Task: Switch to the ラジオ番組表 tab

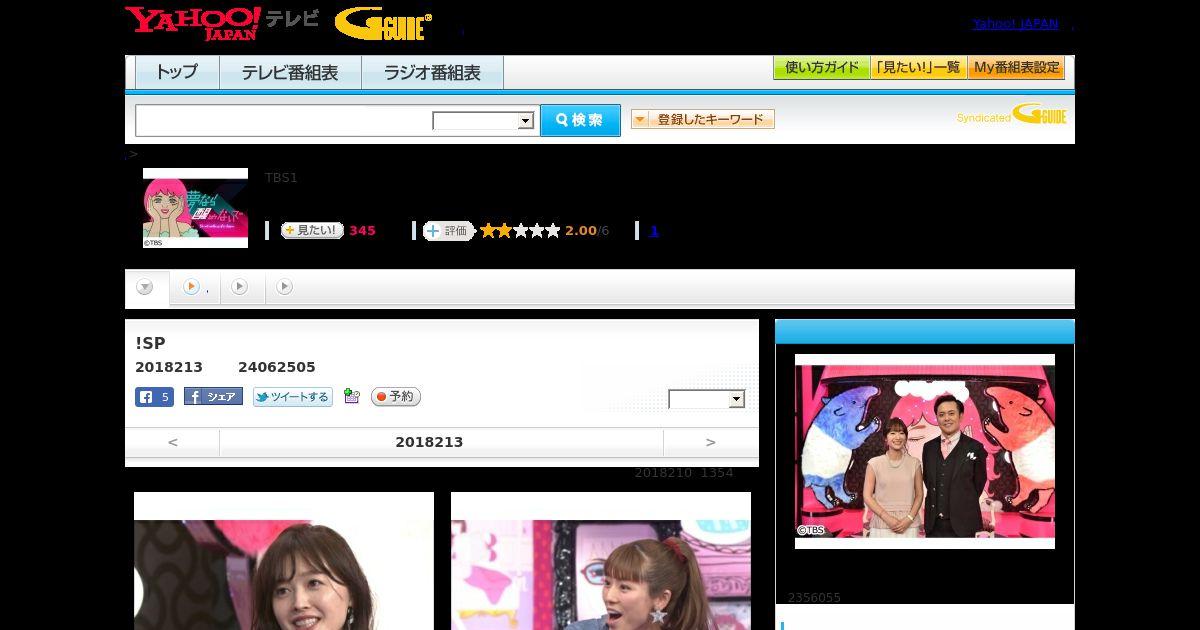Action: point(432,73)
